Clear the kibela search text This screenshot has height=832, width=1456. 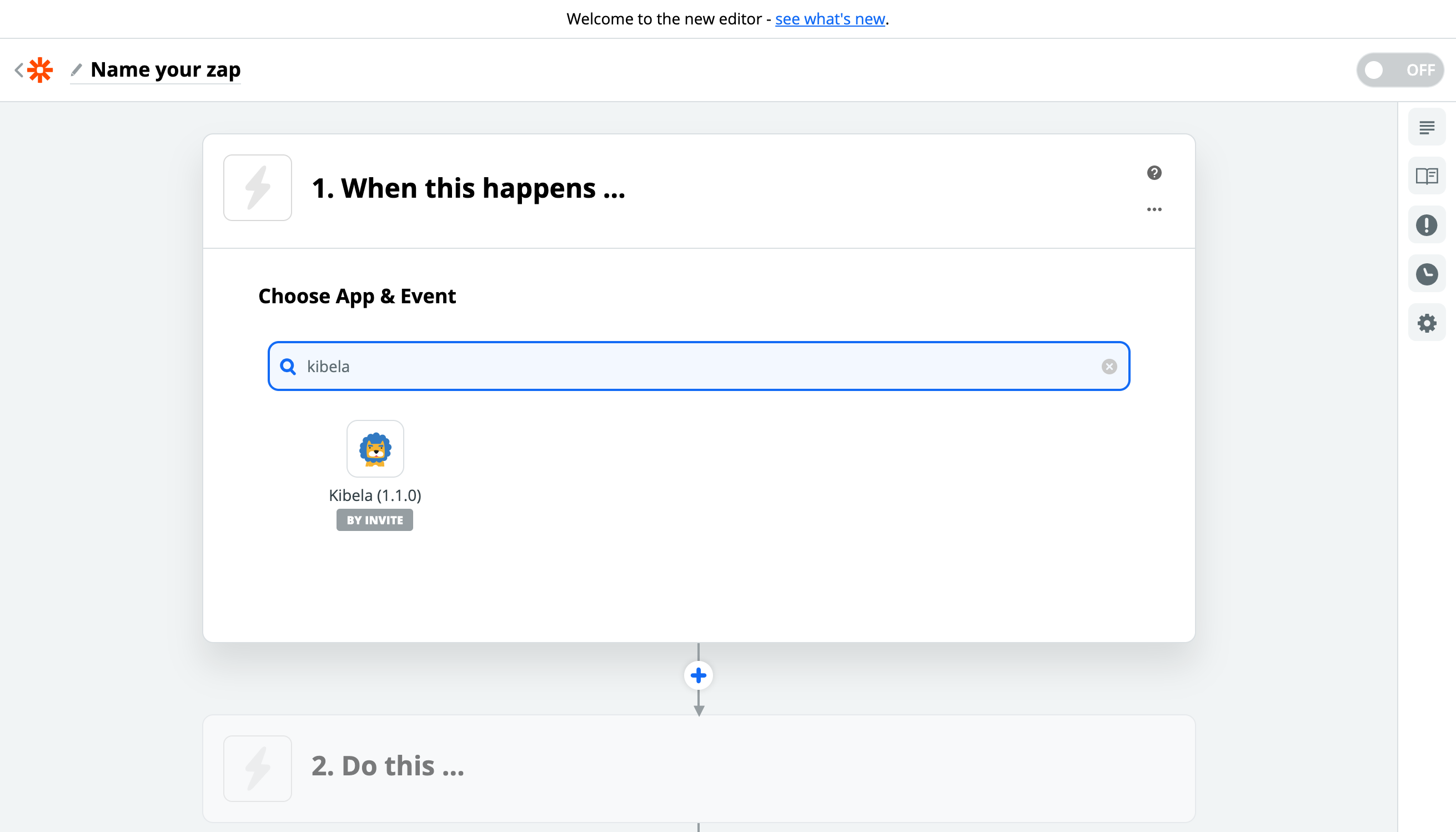1109,366
